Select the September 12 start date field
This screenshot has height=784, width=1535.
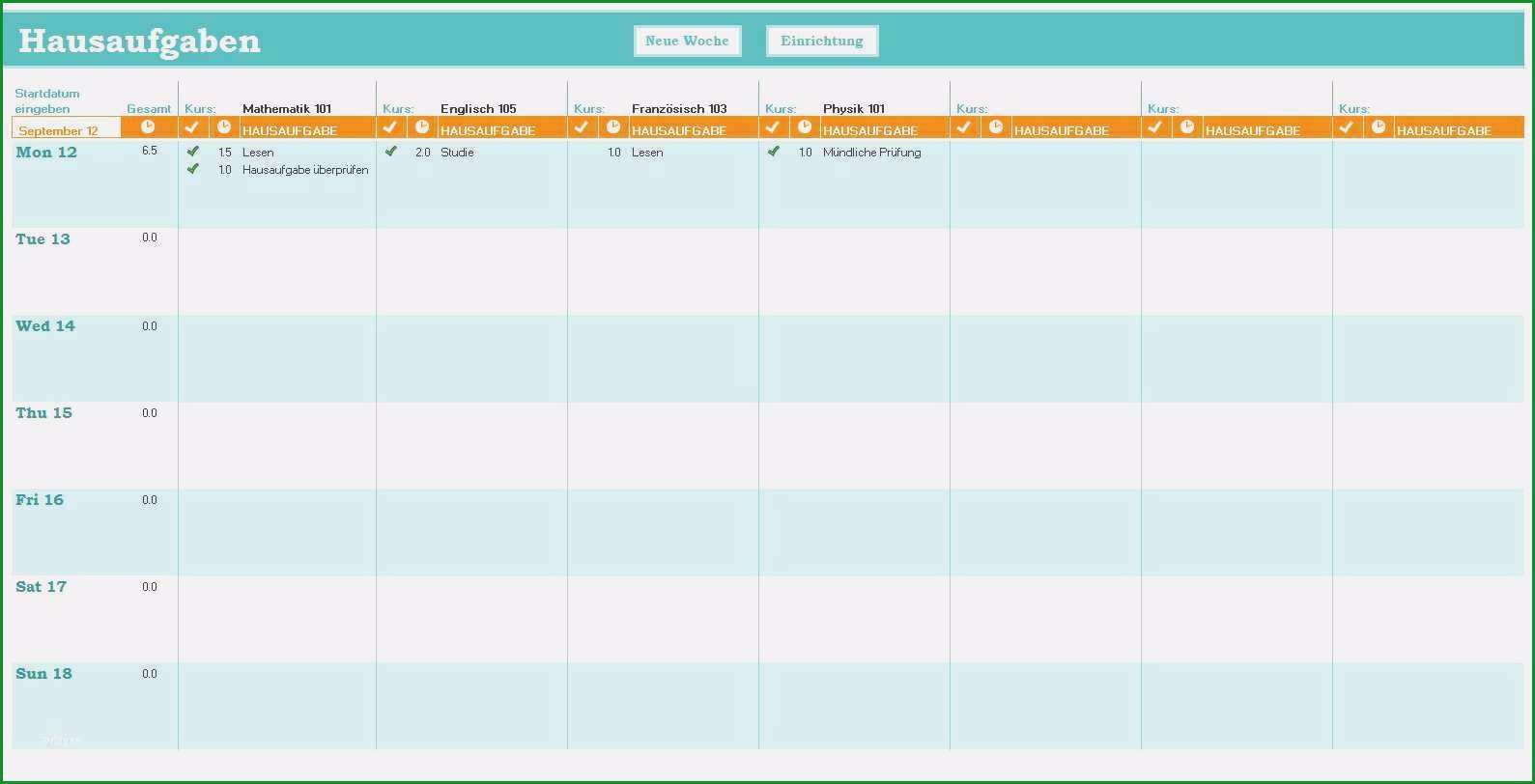67,128
